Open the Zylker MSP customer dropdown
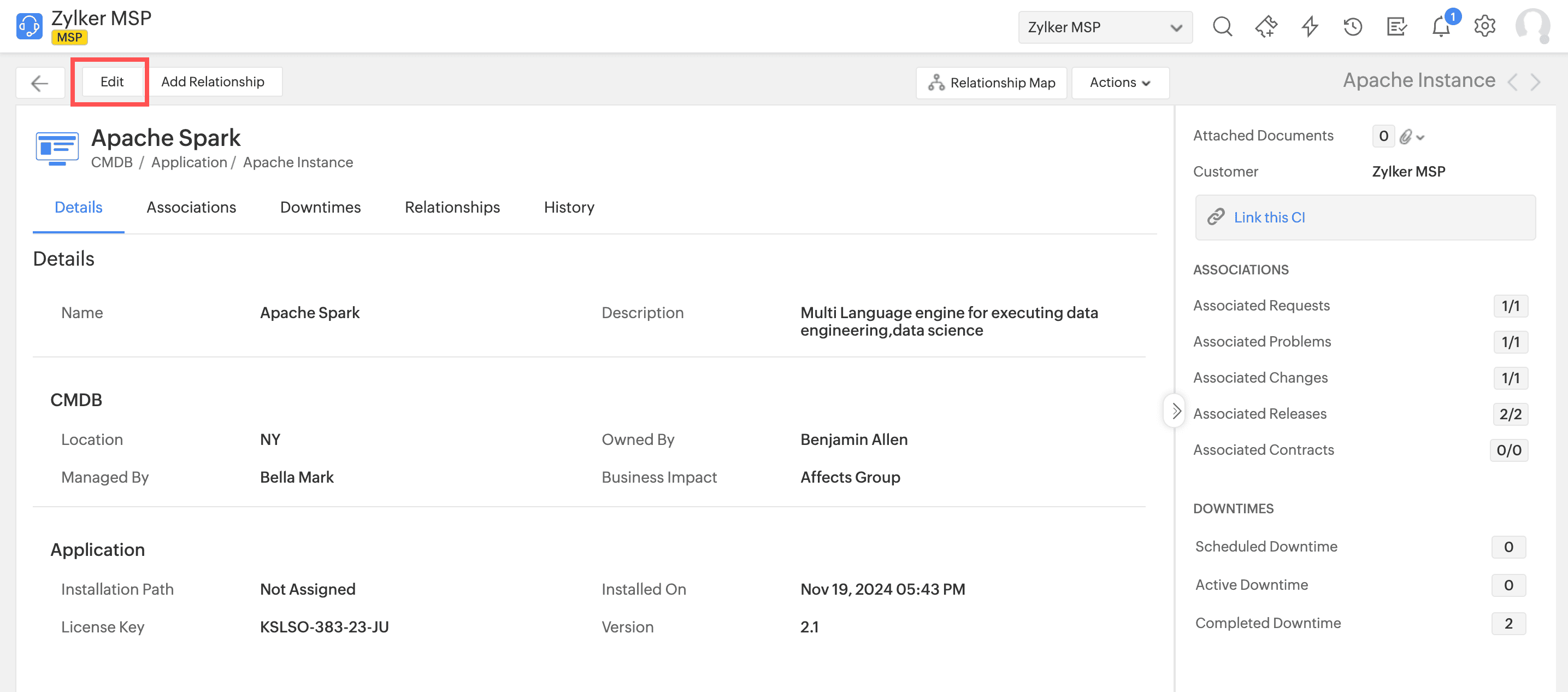 pos(1105,27)
